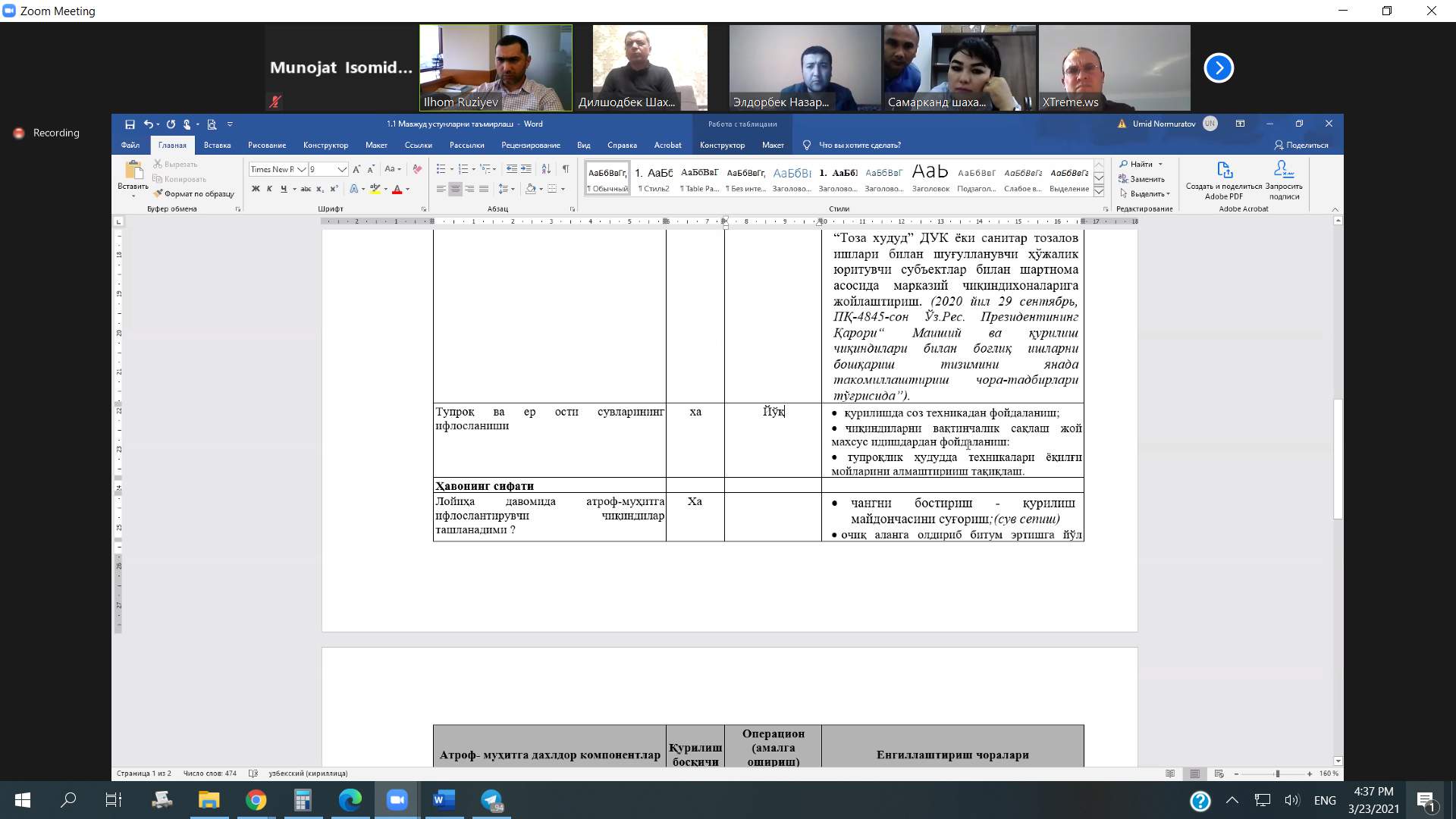Click the Save icon in quick access toolbar

tap(130, 124)
